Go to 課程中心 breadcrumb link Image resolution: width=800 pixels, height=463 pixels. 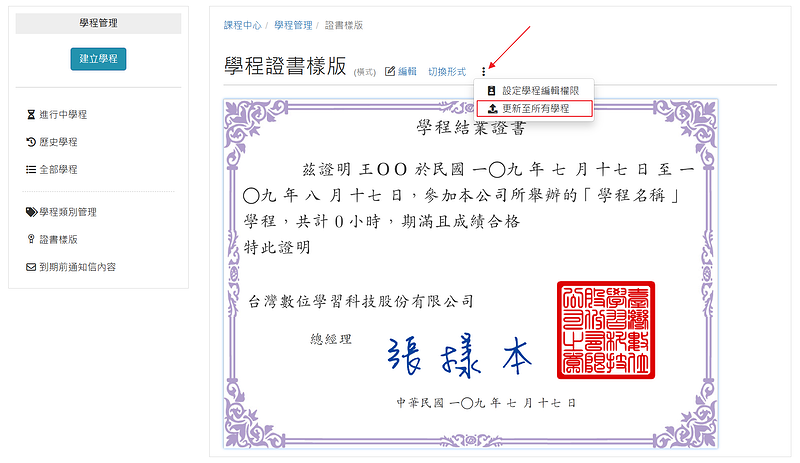point(242,26)
